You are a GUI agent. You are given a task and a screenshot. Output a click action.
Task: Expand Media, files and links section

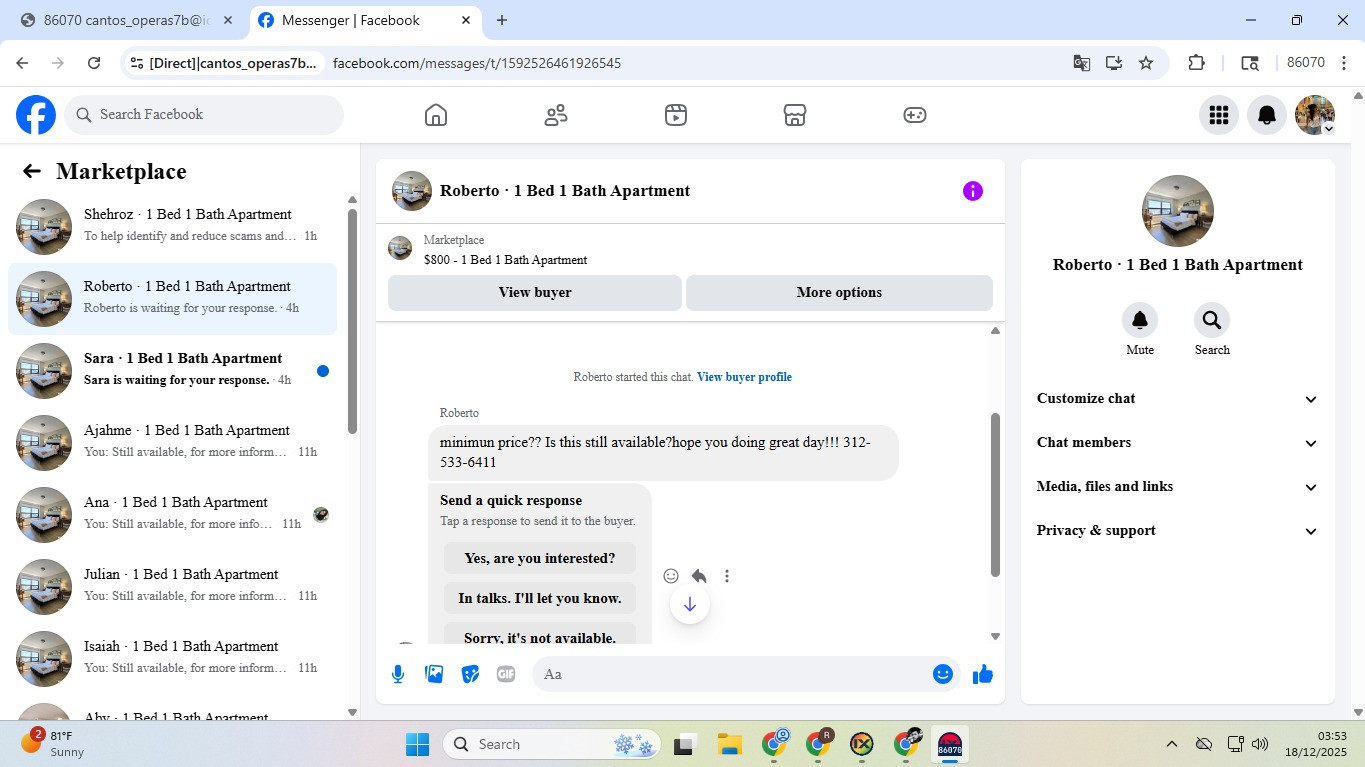click(x=1178, y=487)
